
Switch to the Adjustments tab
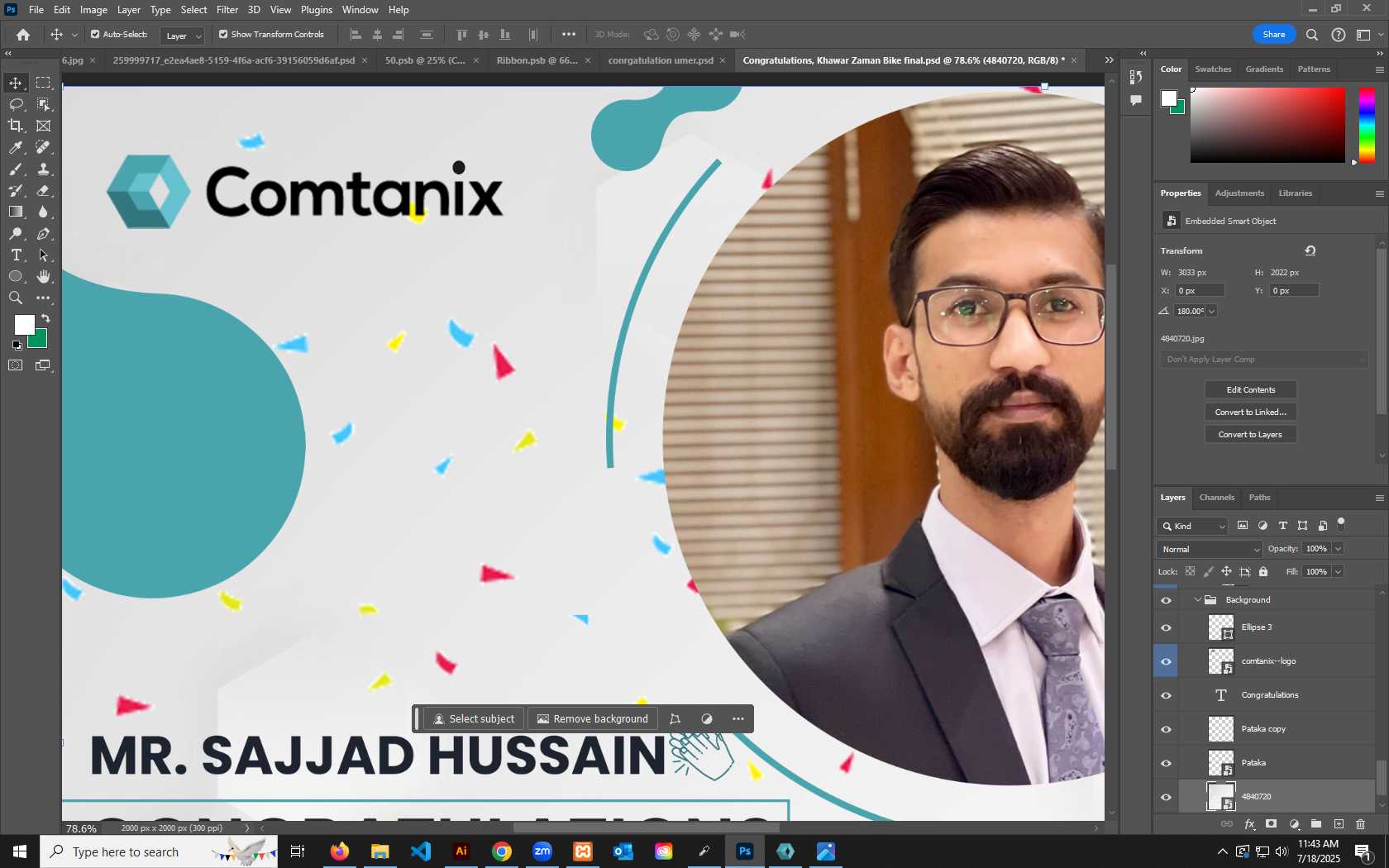click(1239, 193)
